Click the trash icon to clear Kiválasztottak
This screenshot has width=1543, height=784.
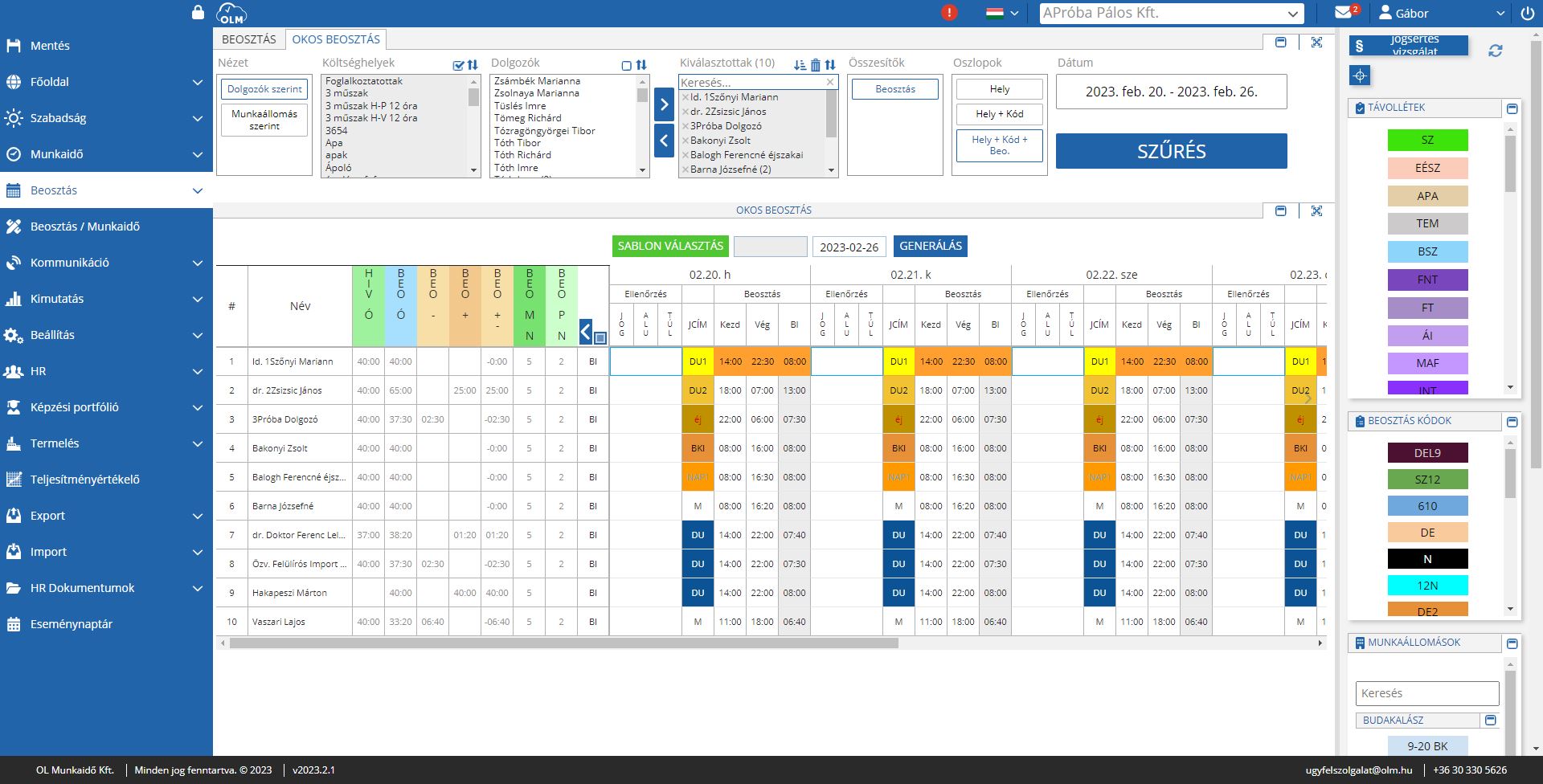pyautogui.click(x=816, y=65)
